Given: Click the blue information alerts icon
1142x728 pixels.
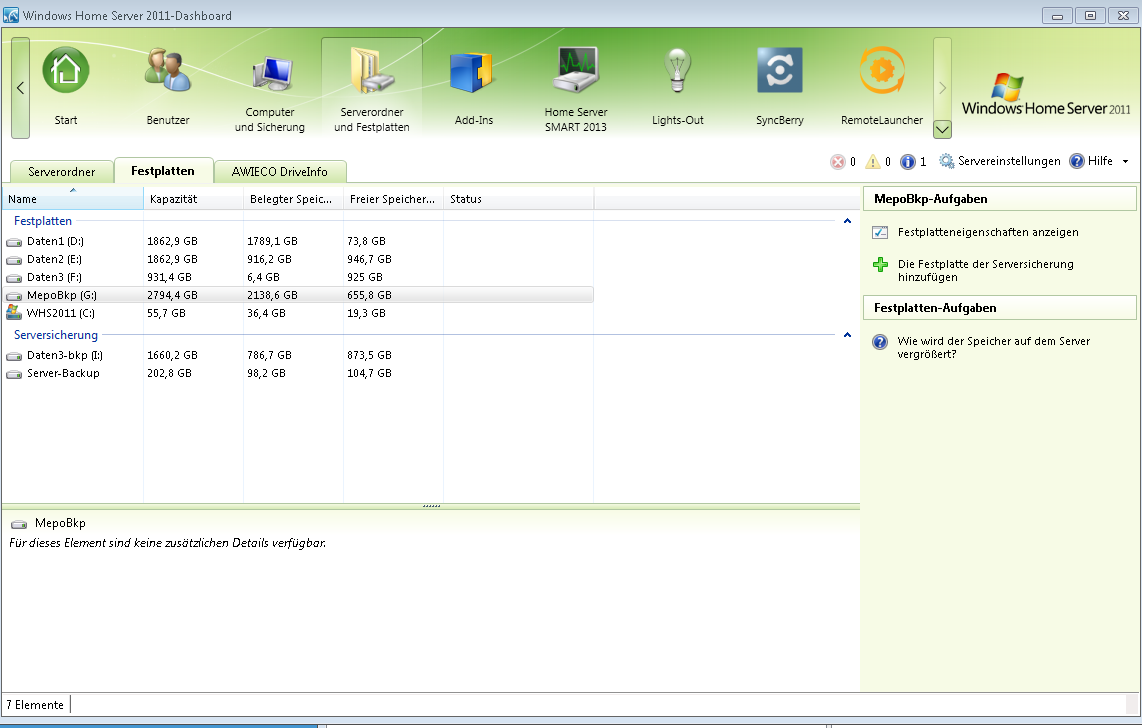Looking at the screenshot, I should 907,162.
